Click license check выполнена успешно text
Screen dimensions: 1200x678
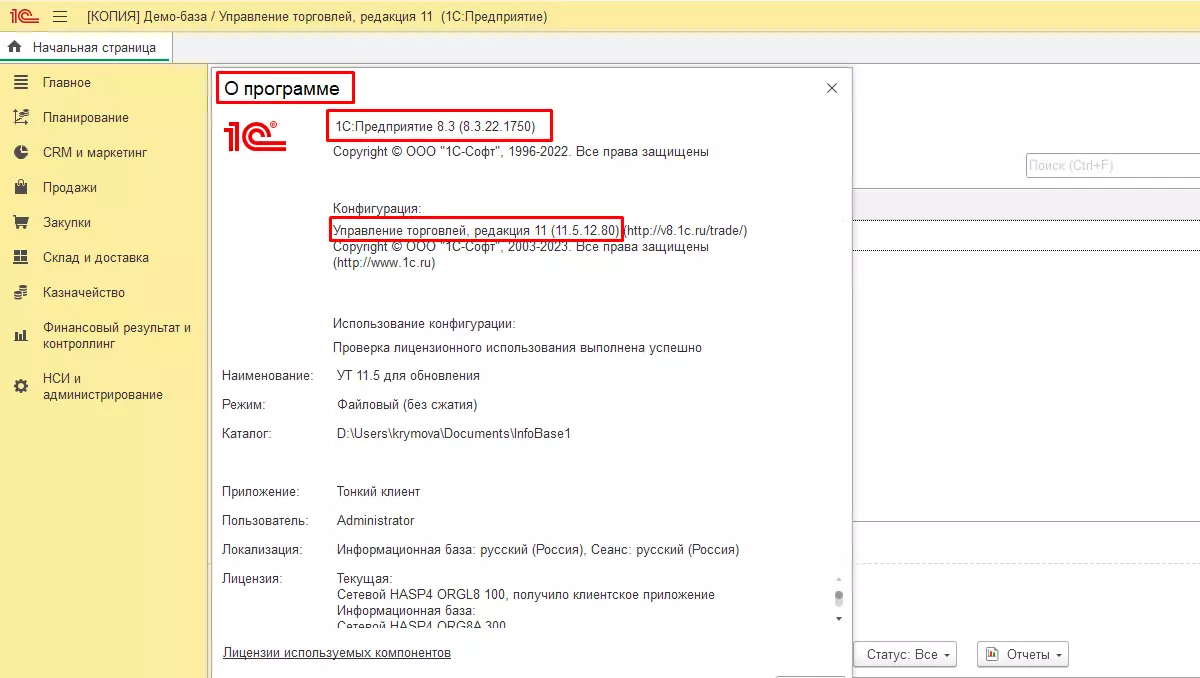click(517, 347)
